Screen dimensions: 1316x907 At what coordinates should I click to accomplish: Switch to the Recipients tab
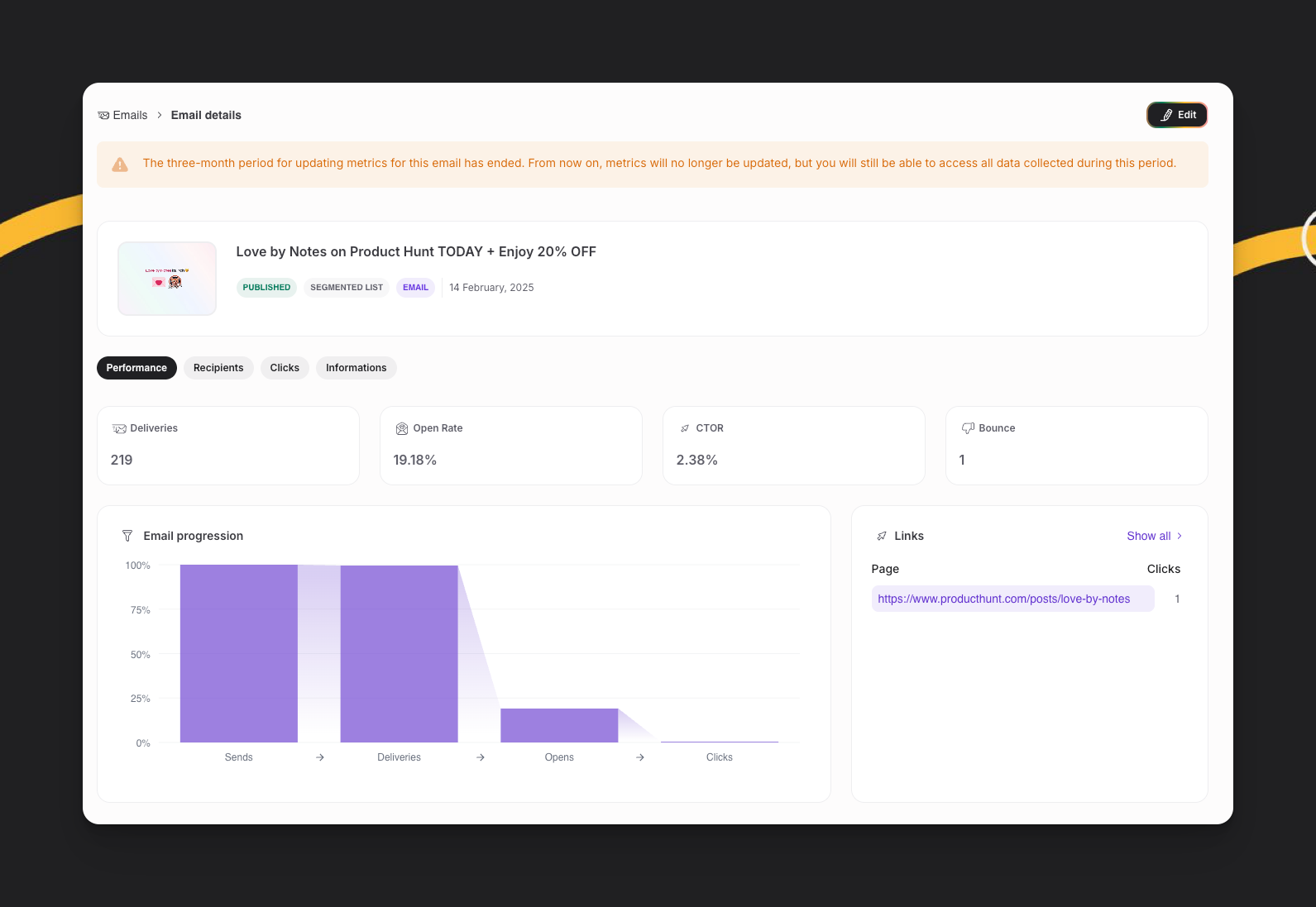[218, 368]
